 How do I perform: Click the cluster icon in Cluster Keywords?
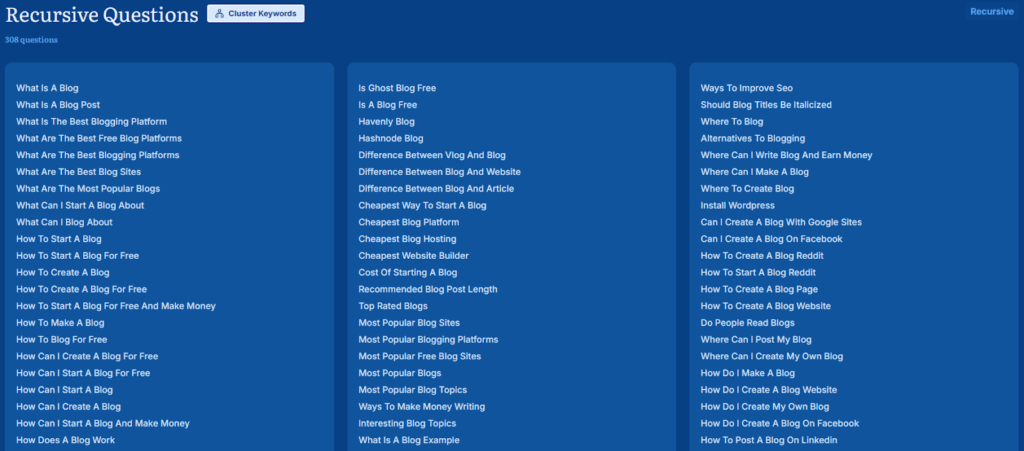(x=220, y=14)
